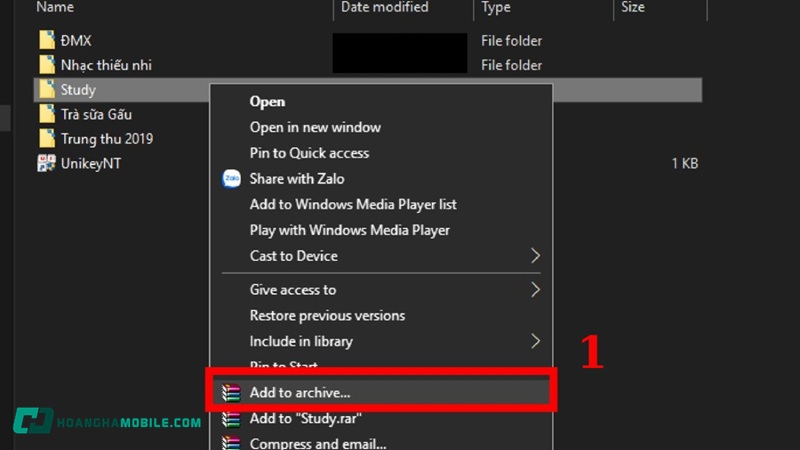800x450 pixels.
Task: Click WinRAR icon beside Add to "Study.rar"
Action: click(231, 419)
